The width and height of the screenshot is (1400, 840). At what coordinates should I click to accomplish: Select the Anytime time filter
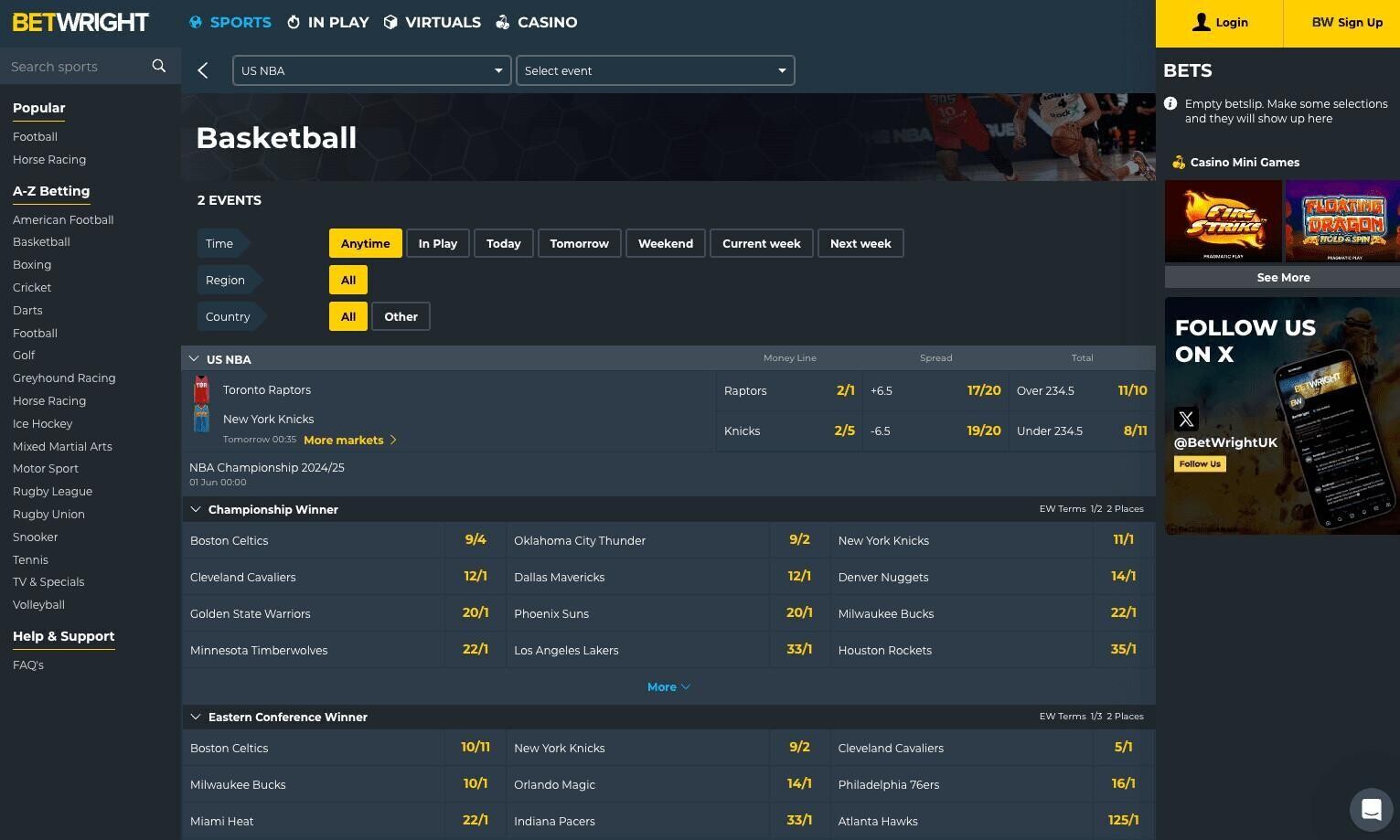366,243
